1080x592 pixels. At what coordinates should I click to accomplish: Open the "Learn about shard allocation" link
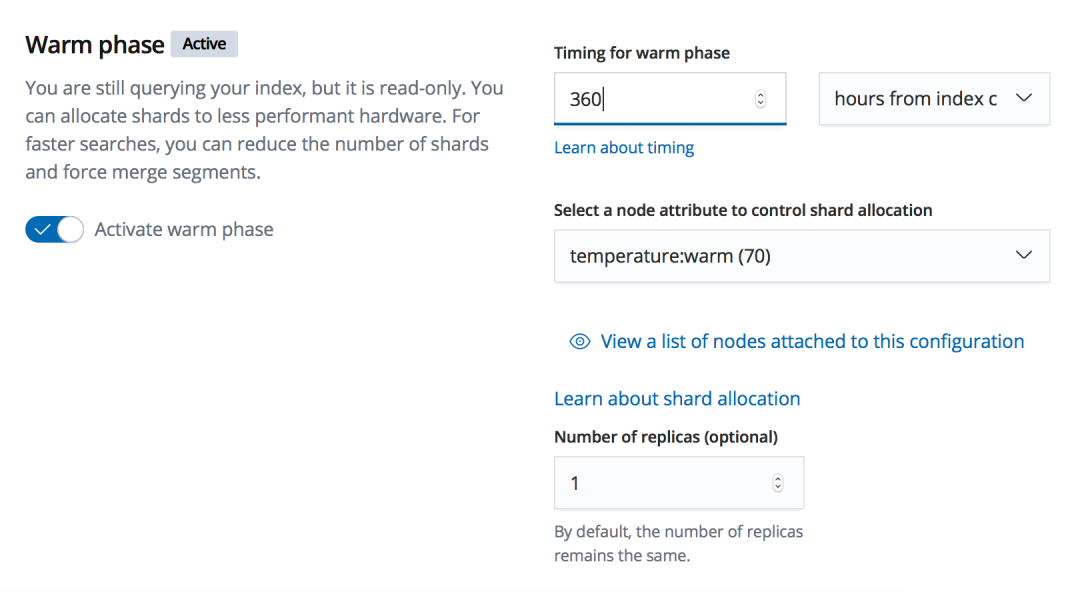tap(677, 399)
